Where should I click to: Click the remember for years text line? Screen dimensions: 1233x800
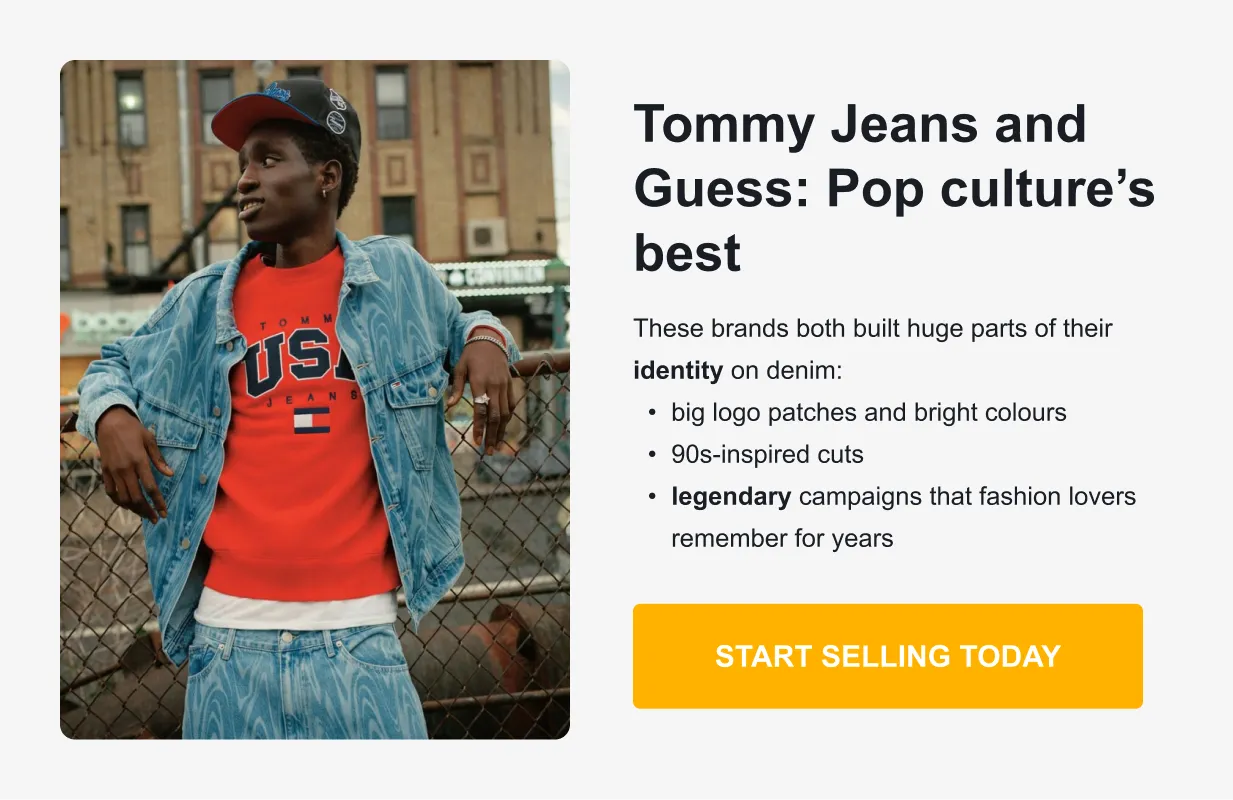click(x=781, y=538)
